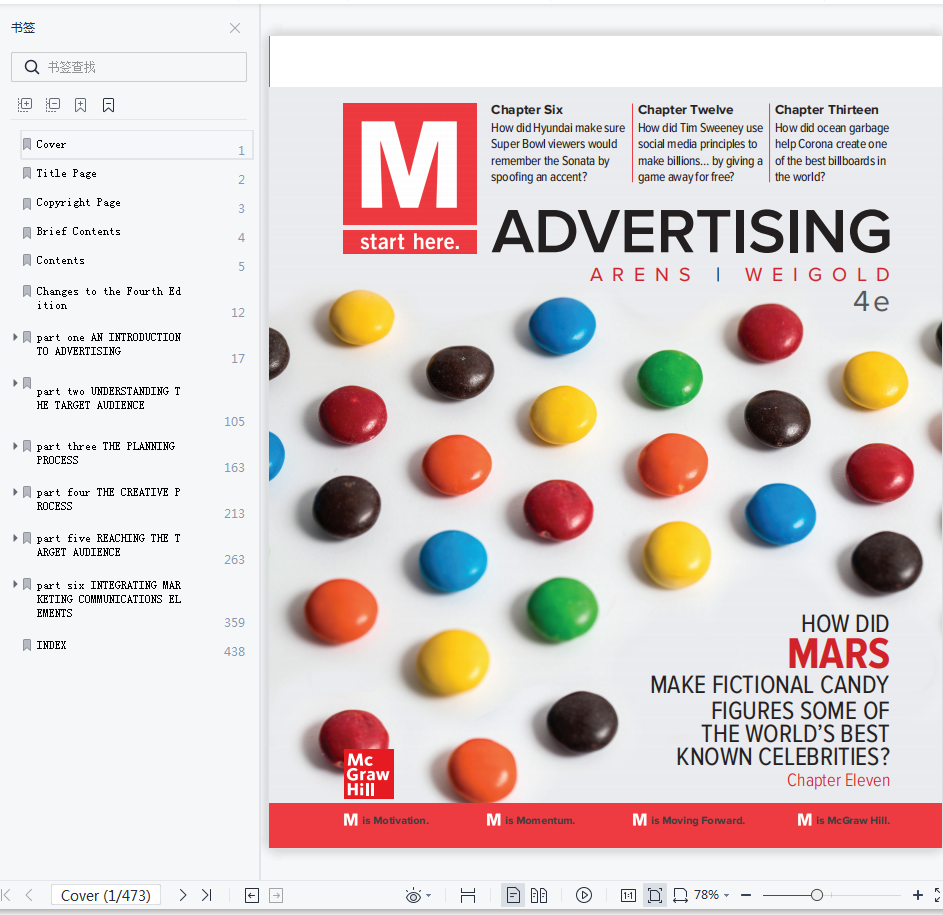This screenshot has width=943, height=915.
Task: Close the bookmarks panel
Action: (235, 28)
